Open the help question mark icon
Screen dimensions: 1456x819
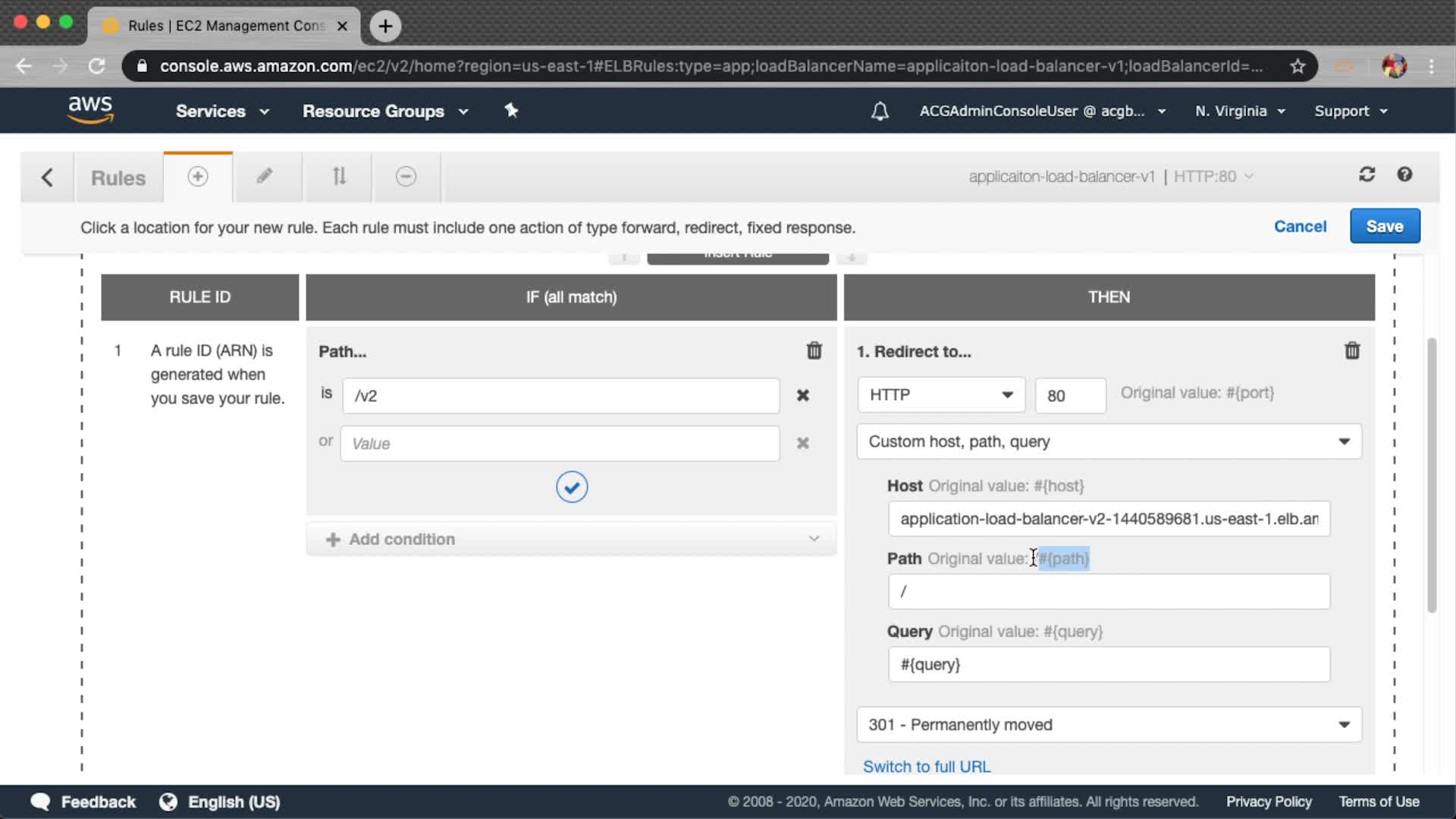(1404, 174)
